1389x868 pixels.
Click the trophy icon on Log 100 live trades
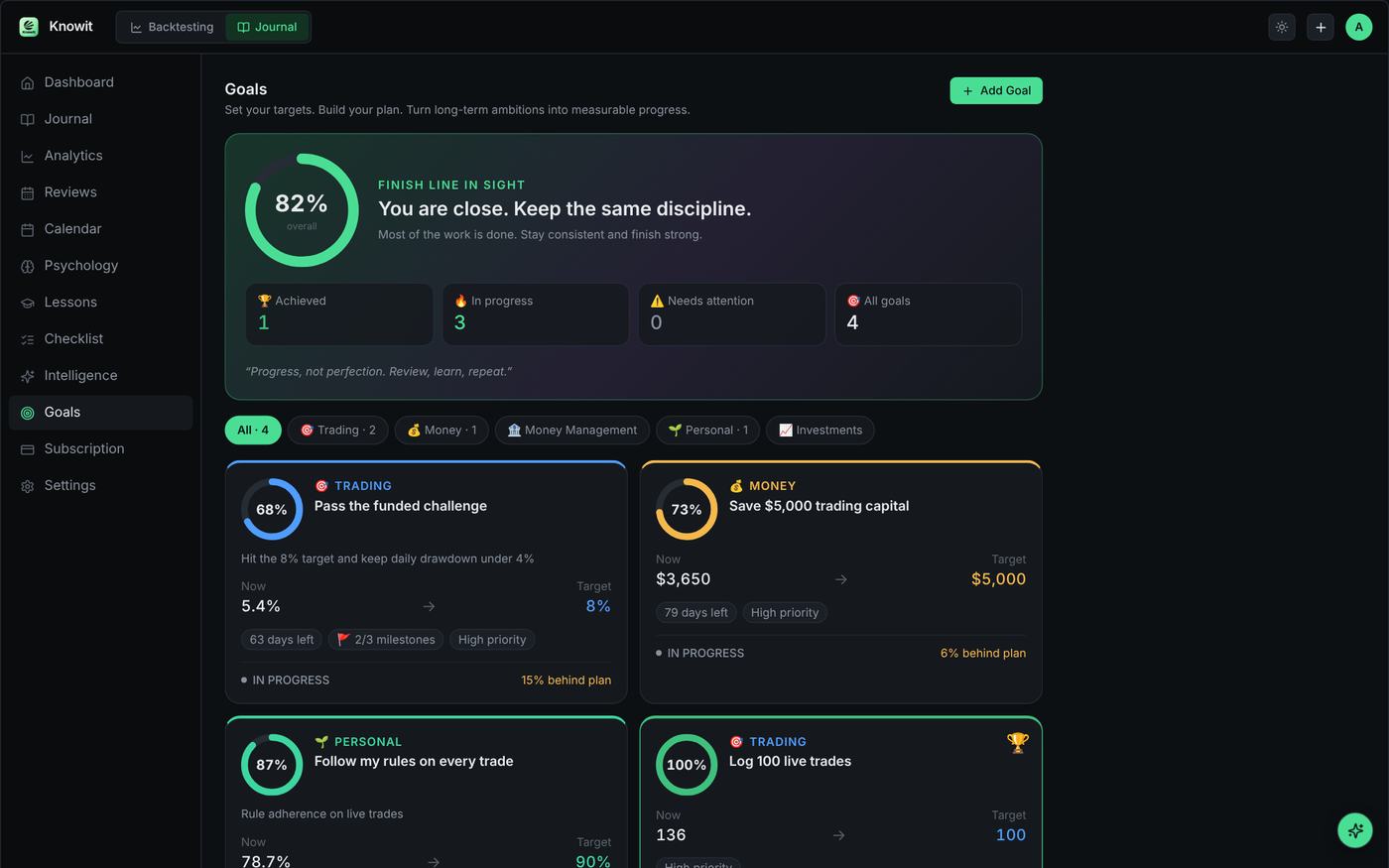click(1017, 743)
